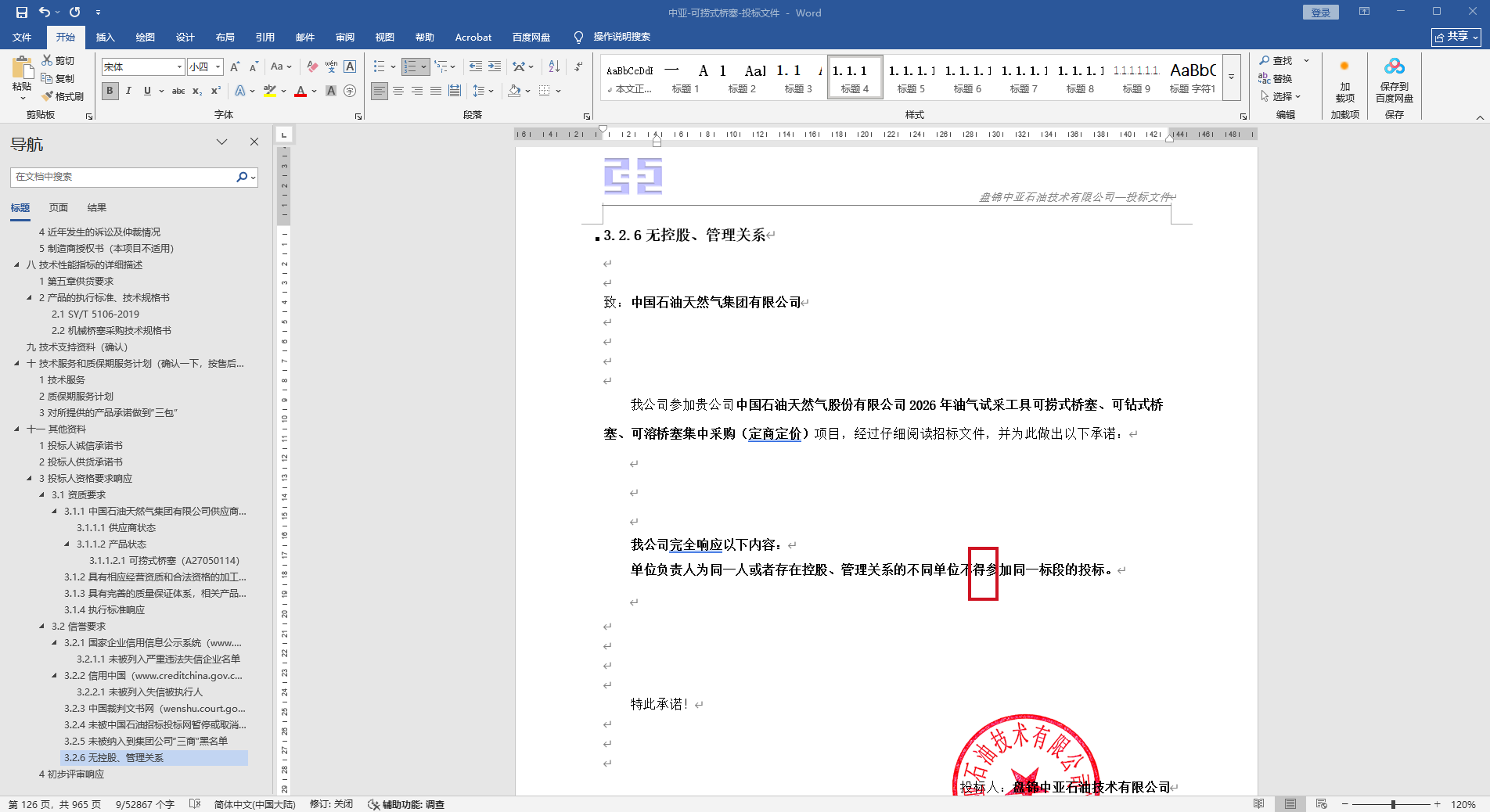Viewport: 1490px width, 812px height.
Task: Sort paragraphs with the A-Z sort icon
Action: [554, 67]
